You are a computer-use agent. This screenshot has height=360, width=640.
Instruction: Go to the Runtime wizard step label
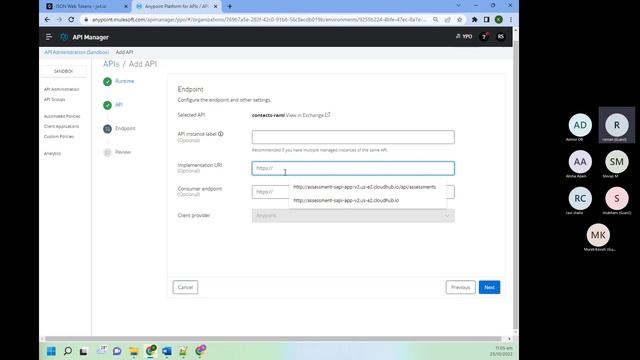124,81
